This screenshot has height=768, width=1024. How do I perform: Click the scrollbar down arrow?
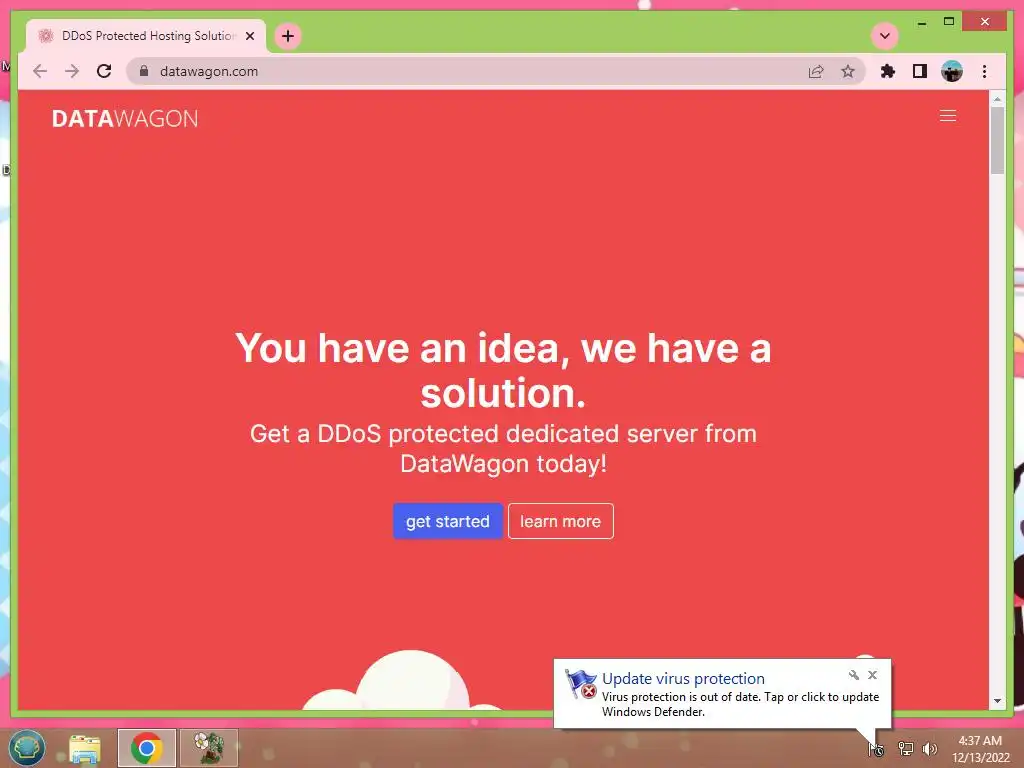coord(997,701)
